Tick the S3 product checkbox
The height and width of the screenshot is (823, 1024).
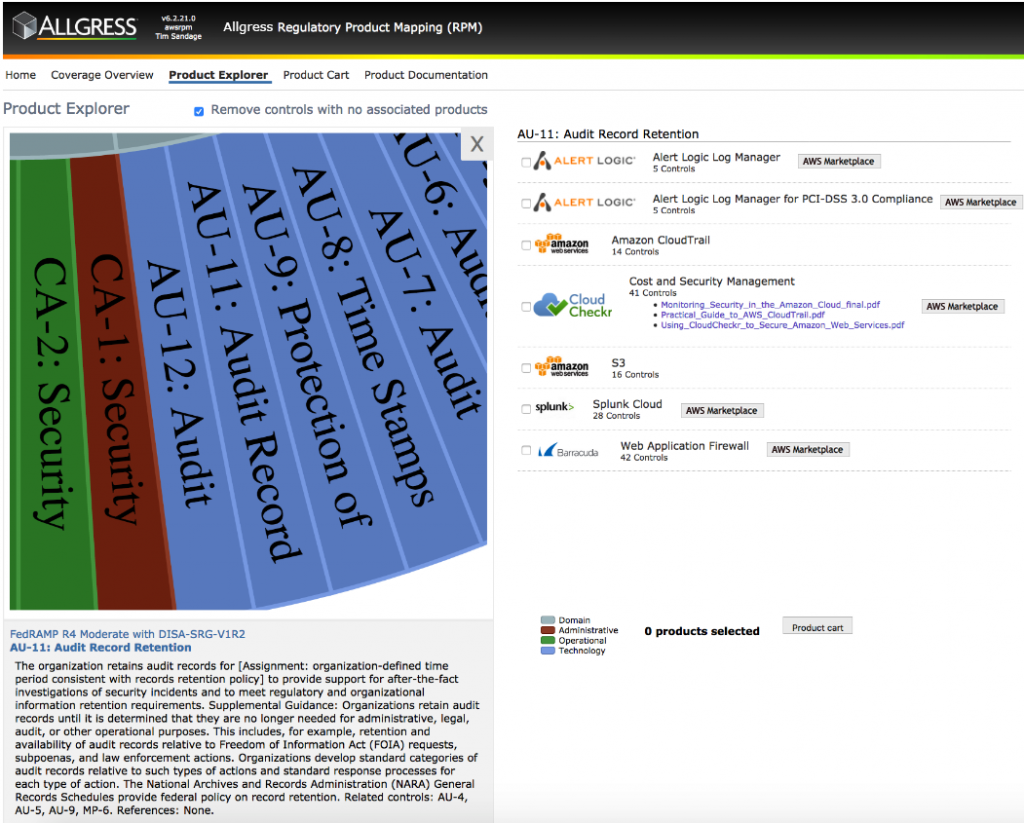pos(526,368)
